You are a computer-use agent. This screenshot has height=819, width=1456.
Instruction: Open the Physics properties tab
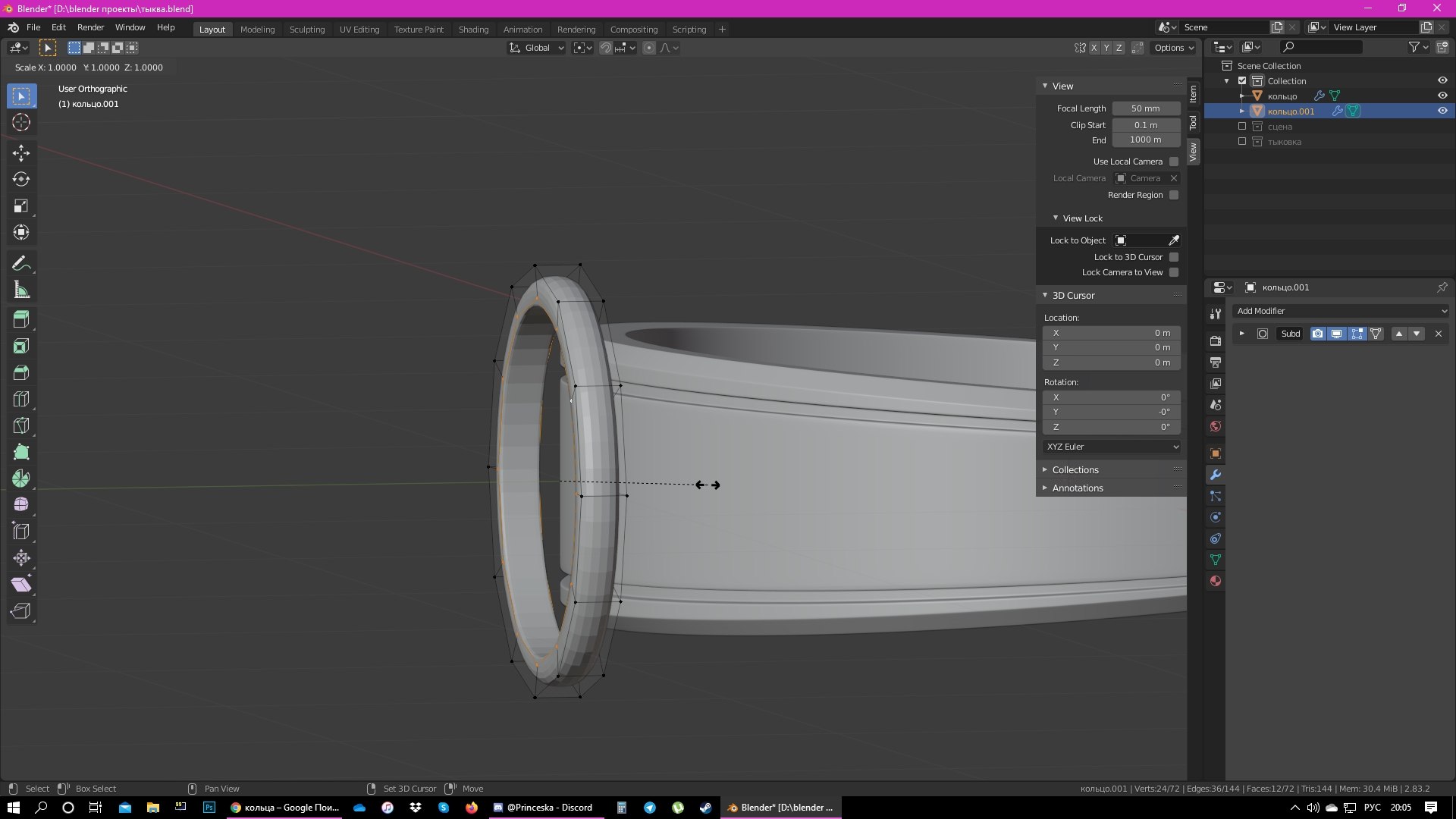click(x=1216, y=517)
